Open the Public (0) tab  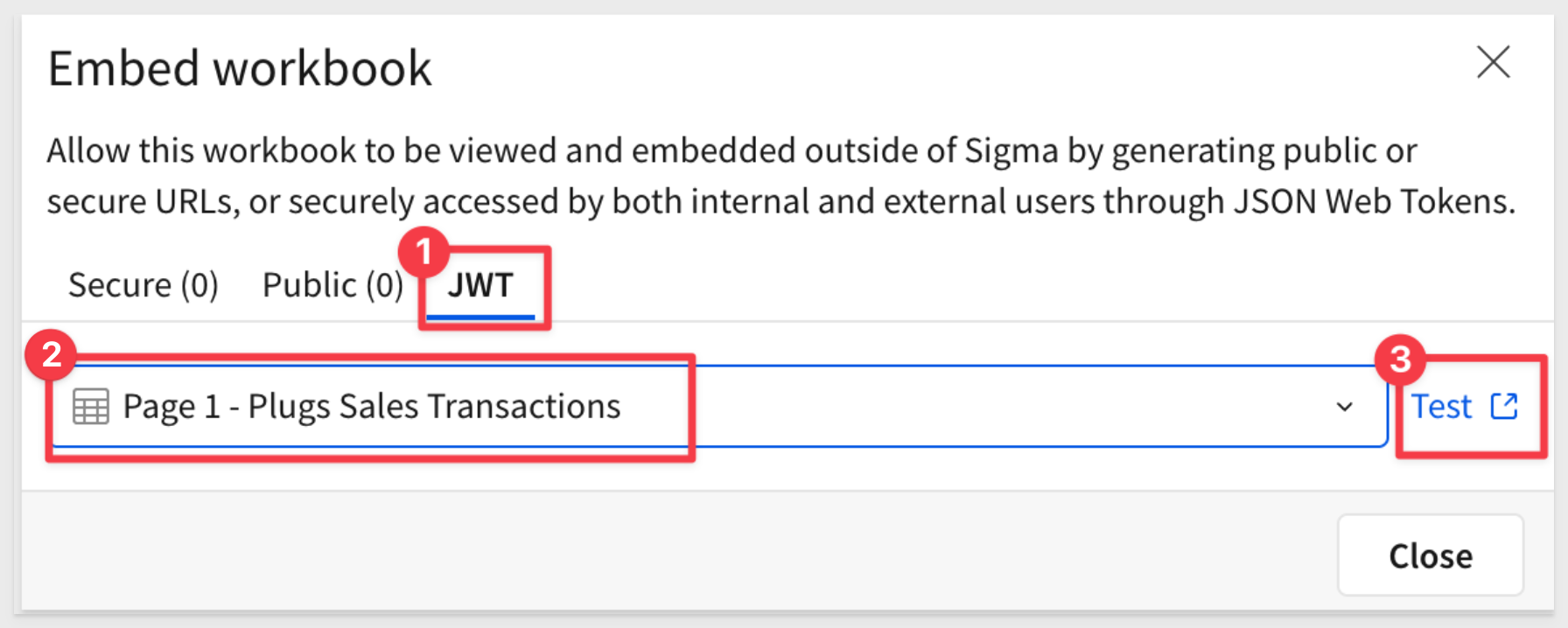coord(332,285)
